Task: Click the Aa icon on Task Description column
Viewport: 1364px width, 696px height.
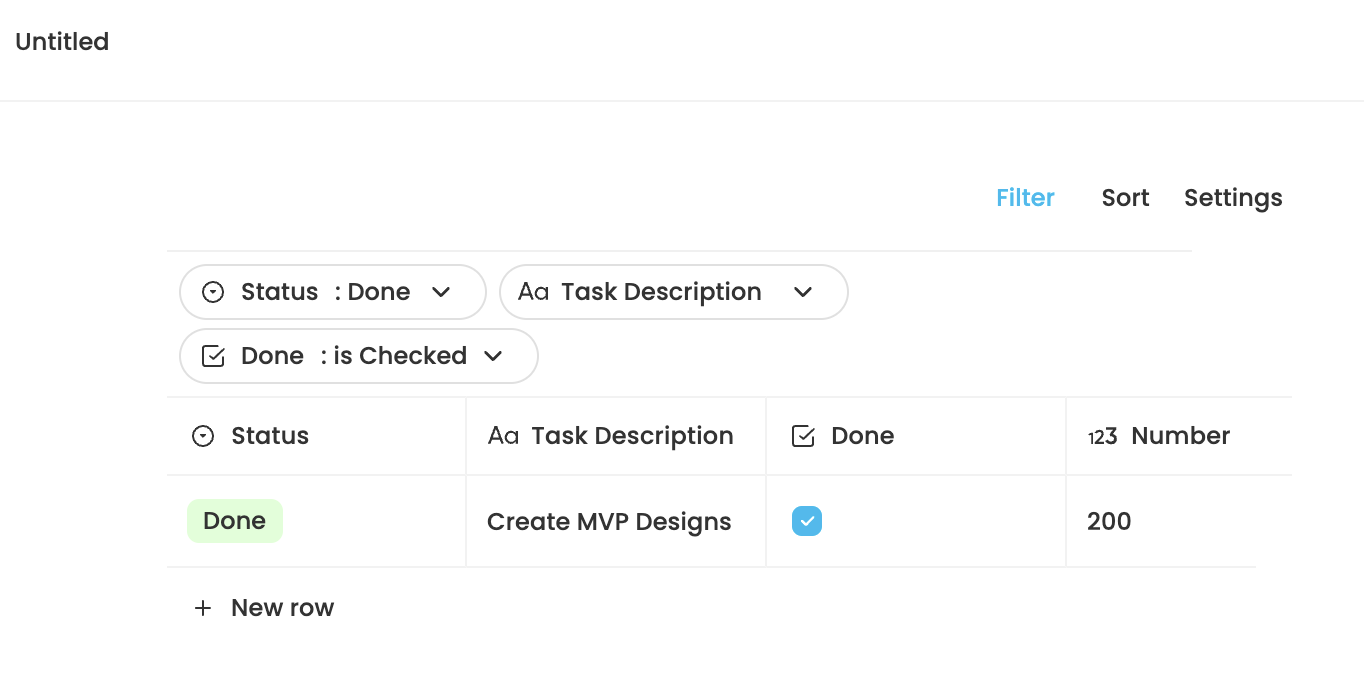Action: point(504,435)
